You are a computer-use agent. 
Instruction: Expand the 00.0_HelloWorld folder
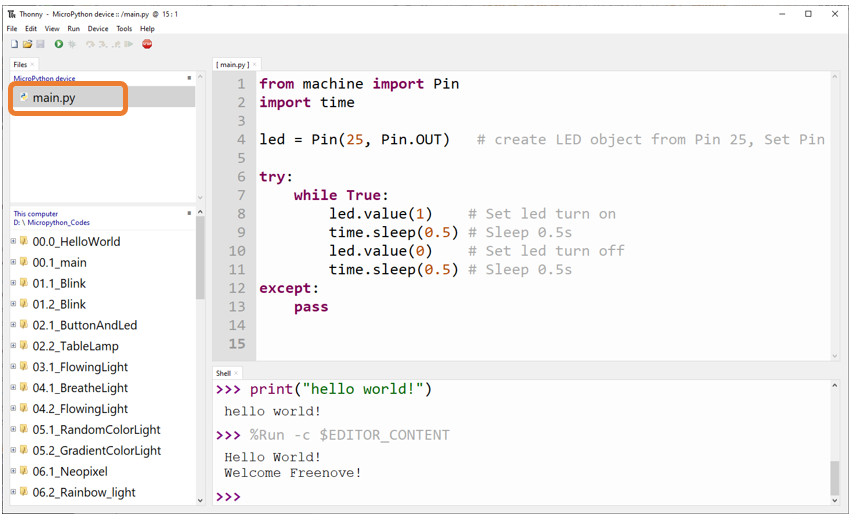point(14,240)
